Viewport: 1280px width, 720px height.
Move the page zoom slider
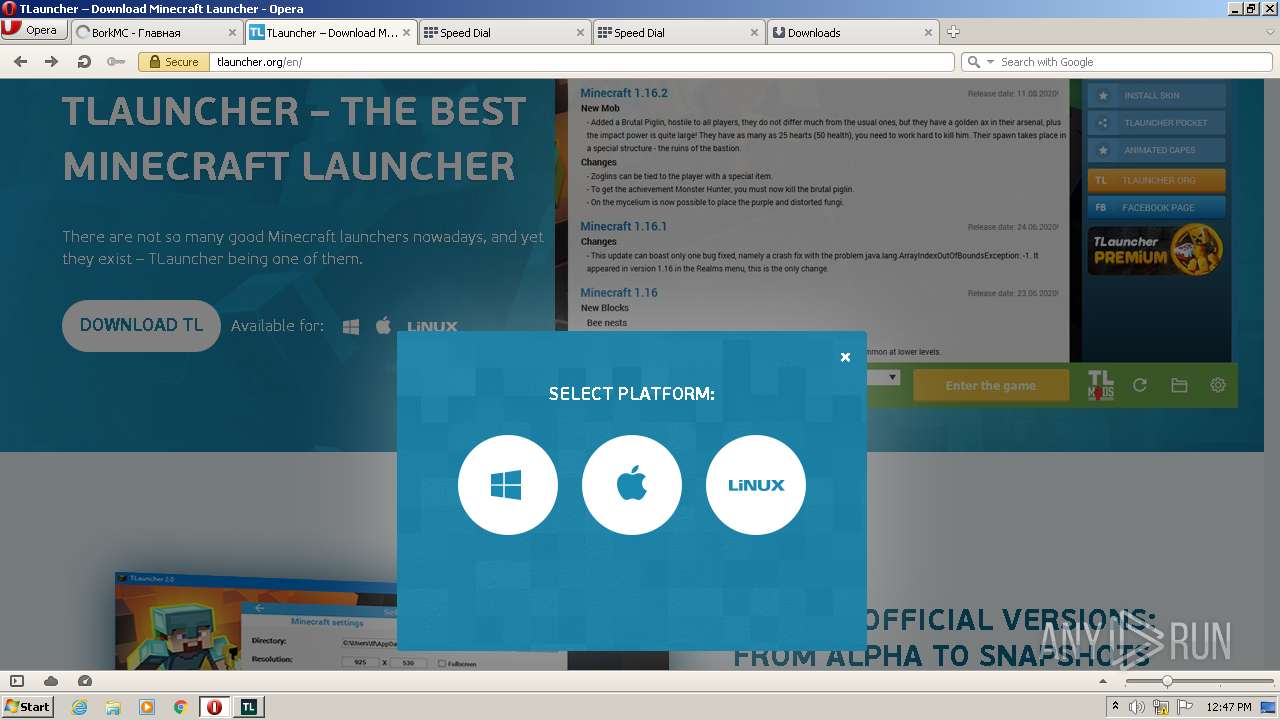tap(1166, 681)
